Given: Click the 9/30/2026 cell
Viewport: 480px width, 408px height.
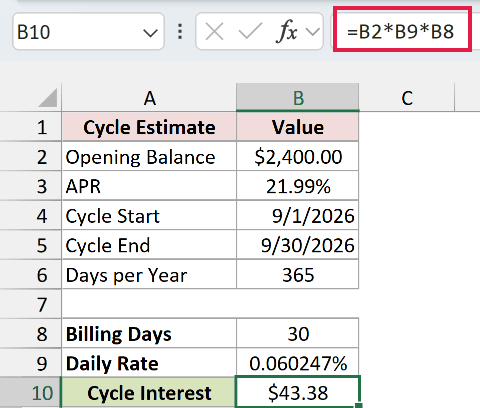Looking at the screenshot, I should click(x=298, y=245).
